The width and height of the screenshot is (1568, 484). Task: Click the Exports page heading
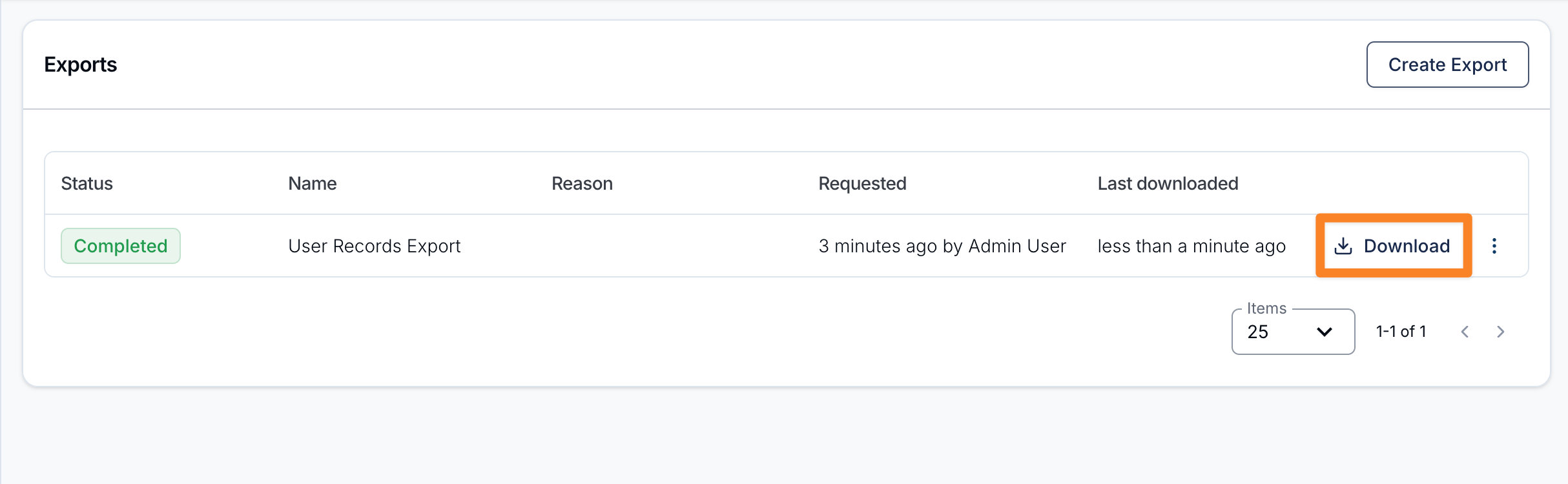[81, 65]
